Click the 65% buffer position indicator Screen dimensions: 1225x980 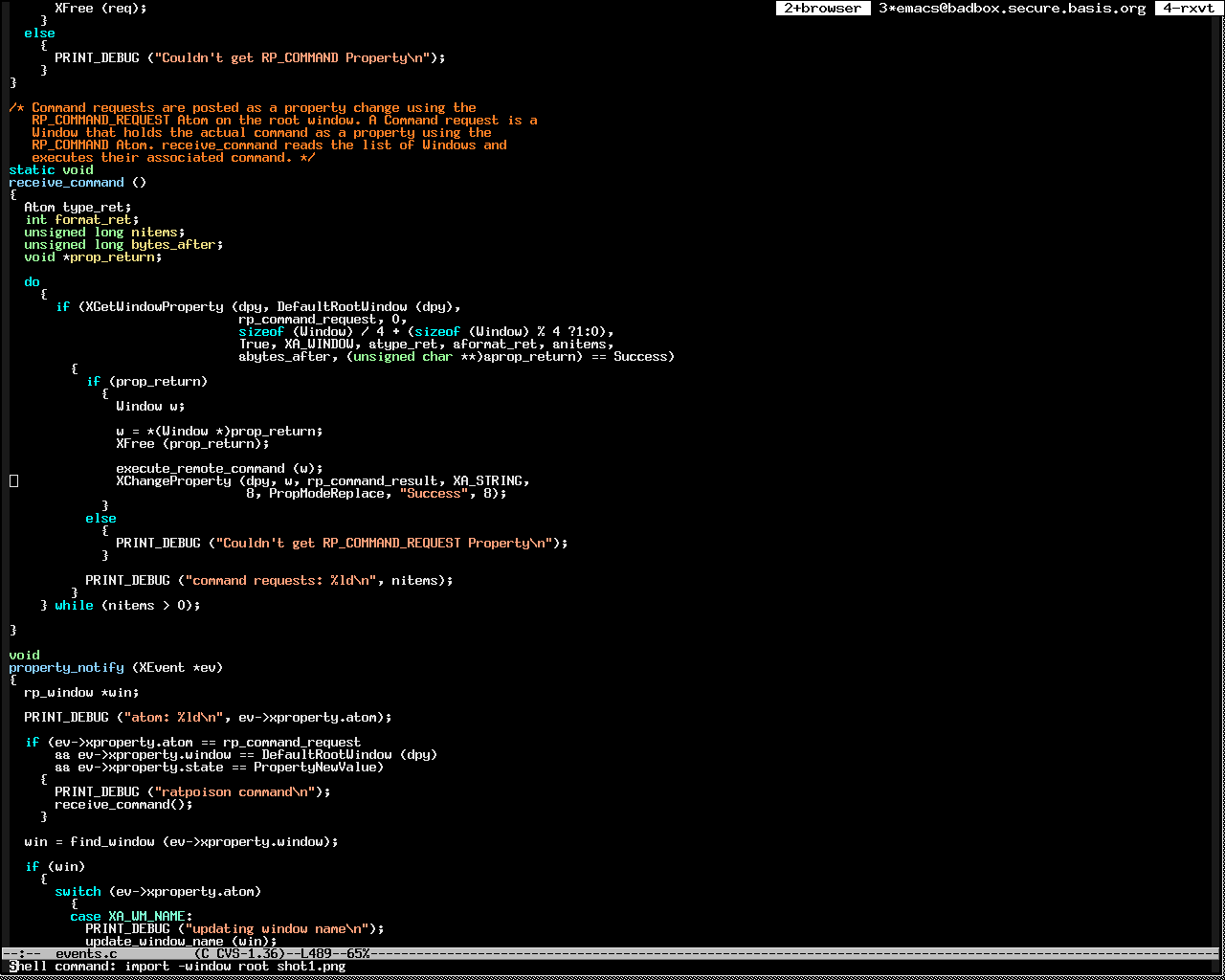[x=358, y=953]
